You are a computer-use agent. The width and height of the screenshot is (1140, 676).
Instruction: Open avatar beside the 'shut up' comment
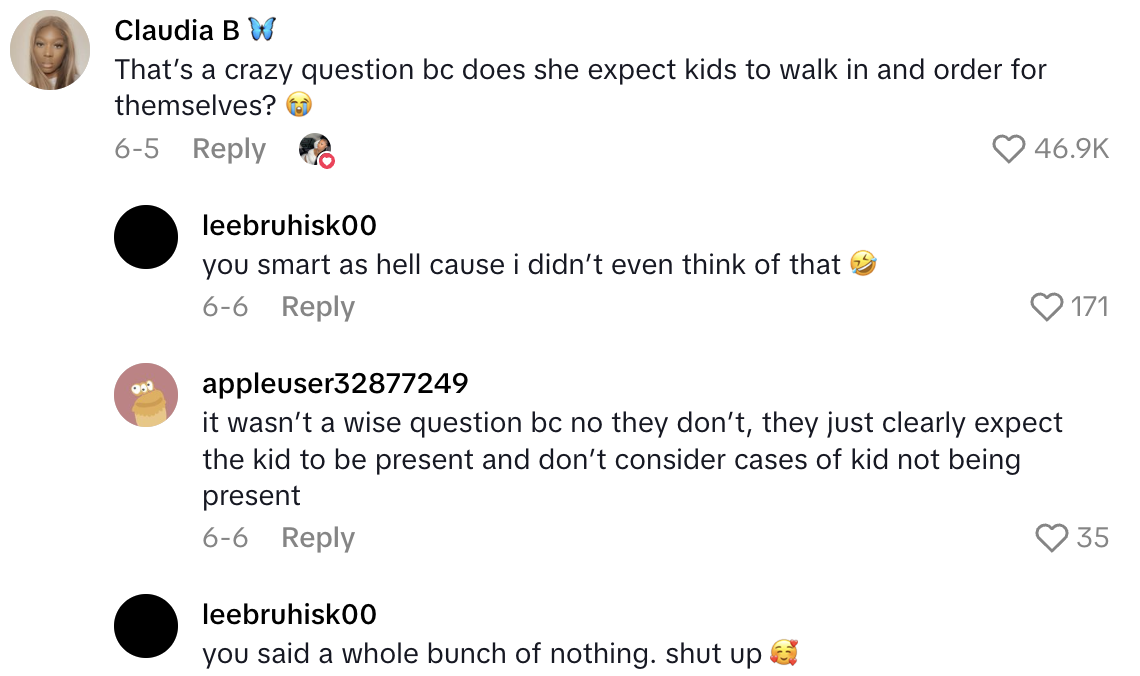tap(146, 626)
